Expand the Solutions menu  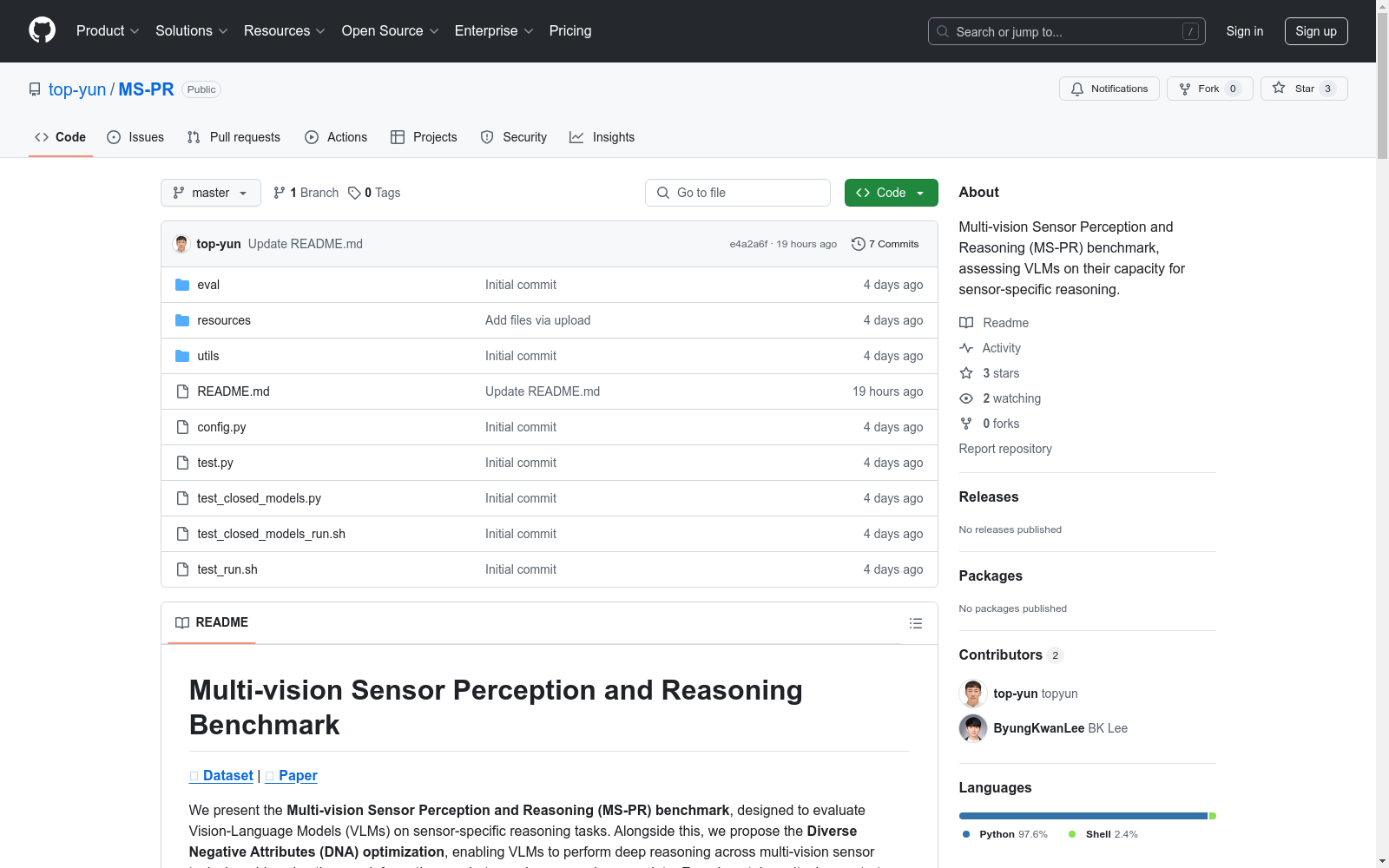click(x=192, y=30)
